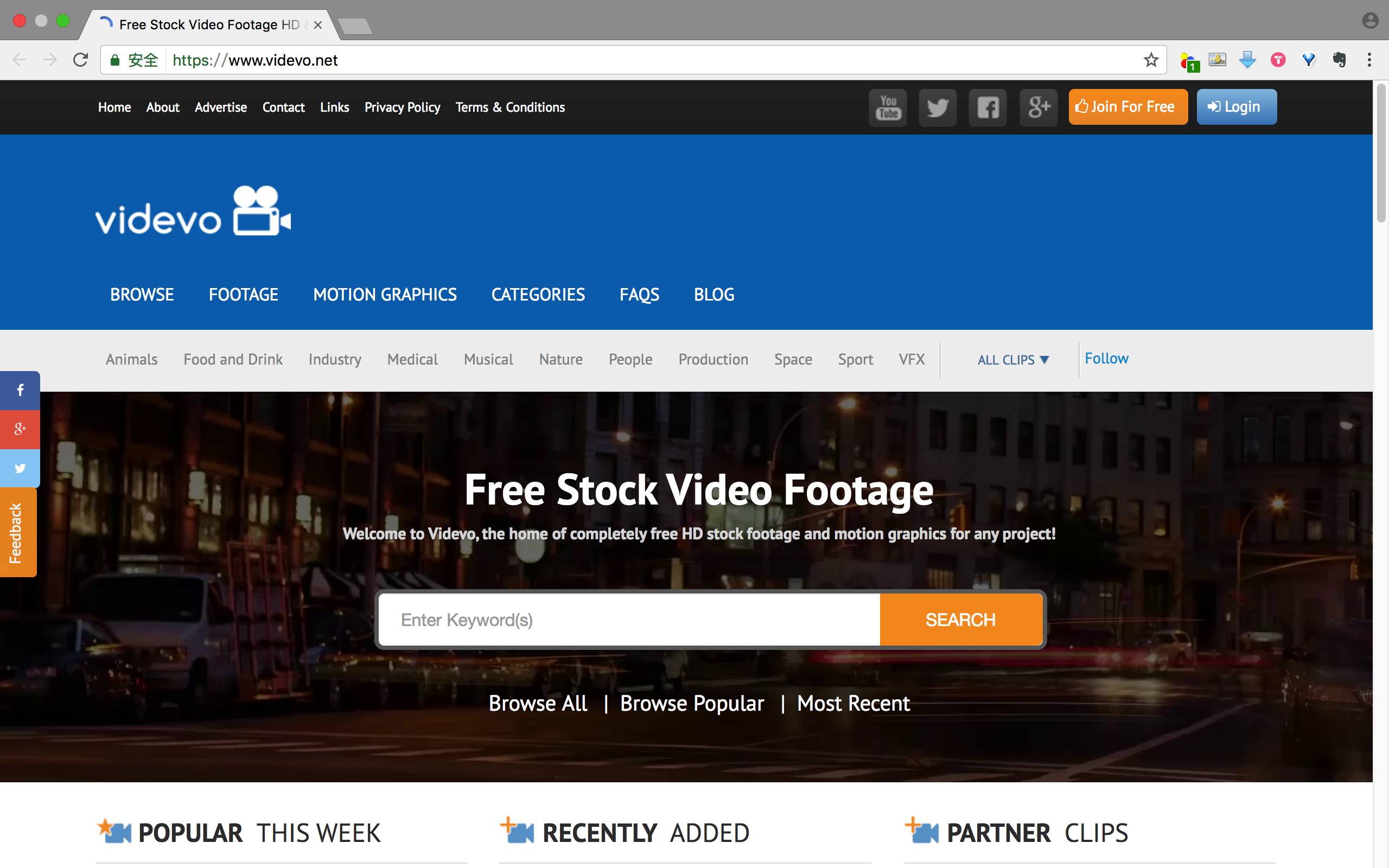Click the Evernote extension icon
1389x868 pixels.
pos(1339,60)
